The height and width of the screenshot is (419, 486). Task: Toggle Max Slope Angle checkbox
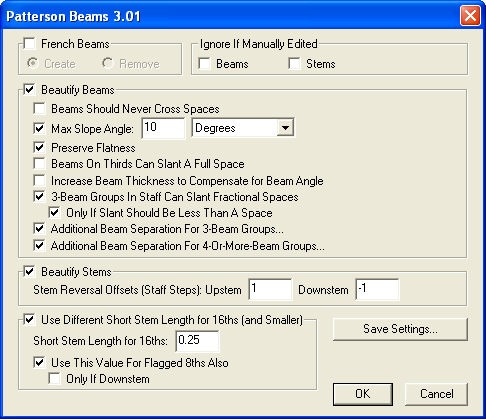pyautogui.click(x=39, y=128)
